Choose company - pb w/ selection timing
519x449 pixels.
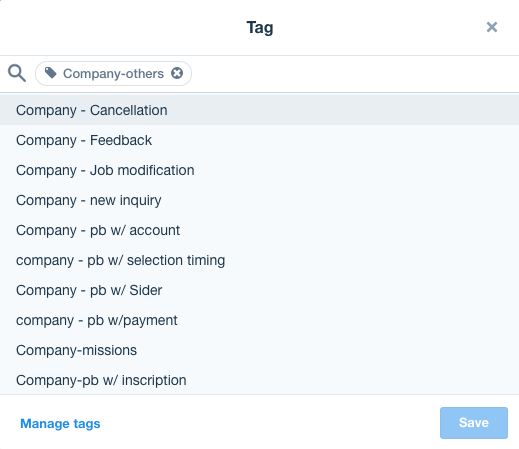(259, 260)
